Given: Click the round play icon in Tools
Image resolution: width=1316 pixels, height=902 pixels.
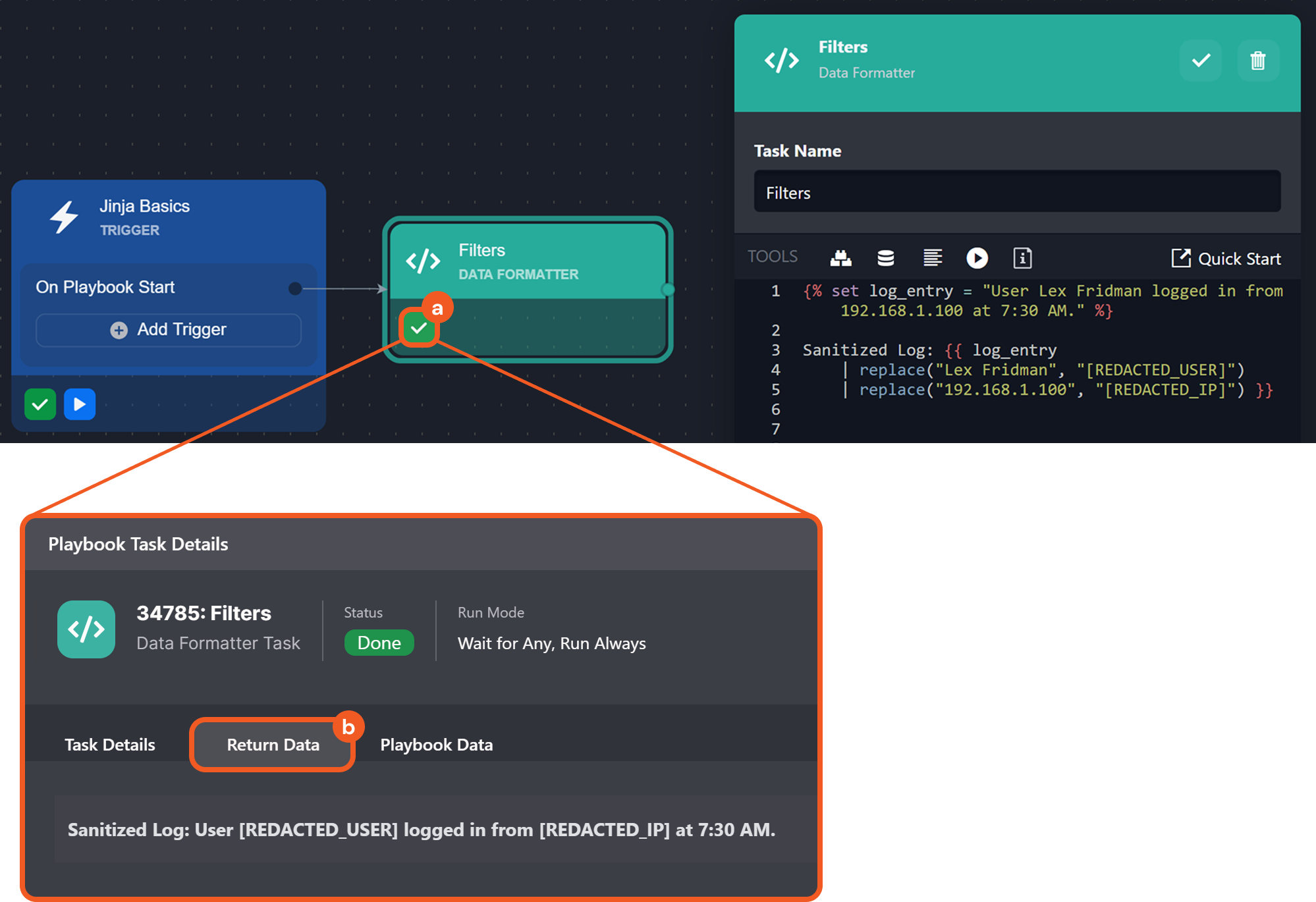Looking at the screenshot, I should click(977, 258).
